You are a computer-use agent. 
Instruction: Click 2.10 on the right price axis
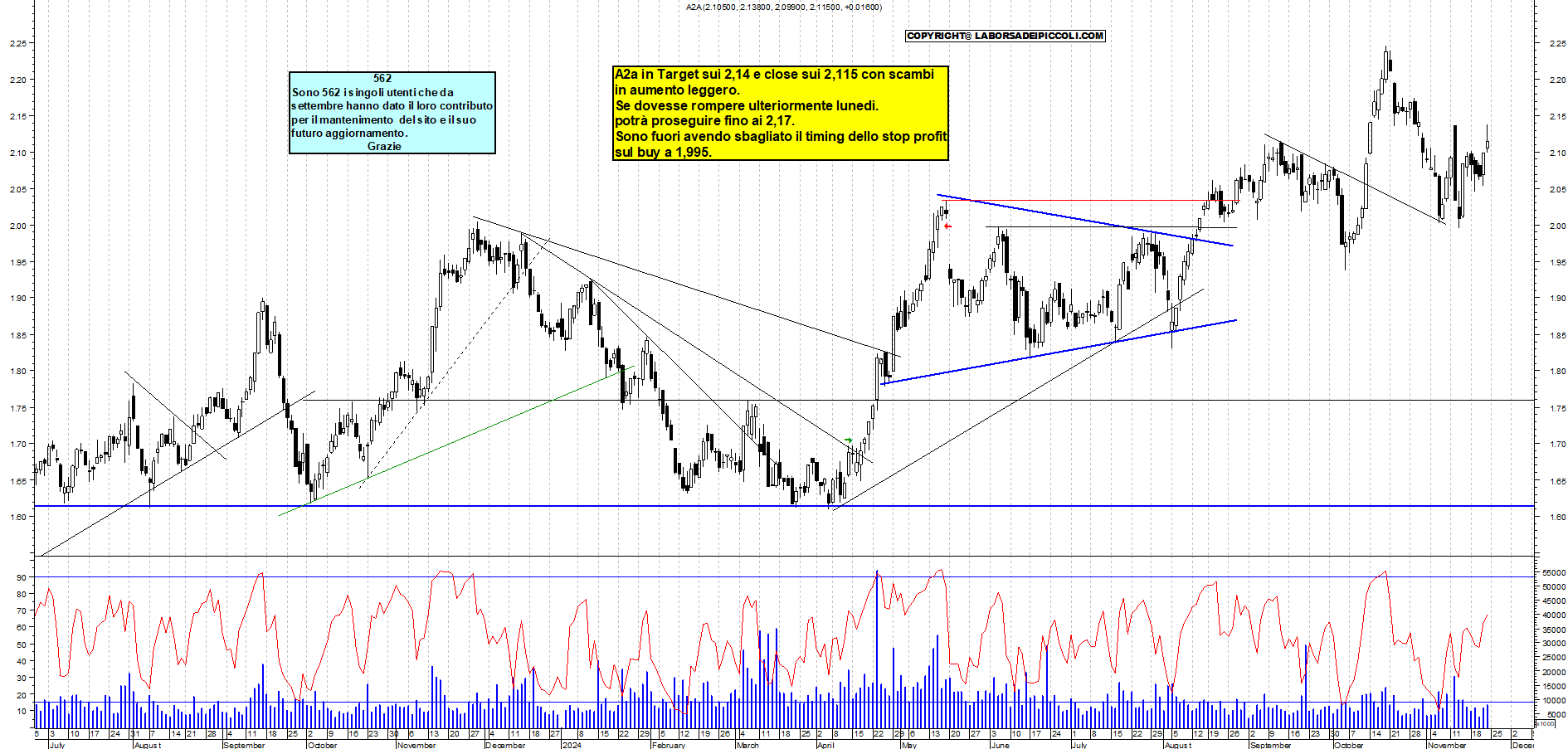coord(1557,153)
